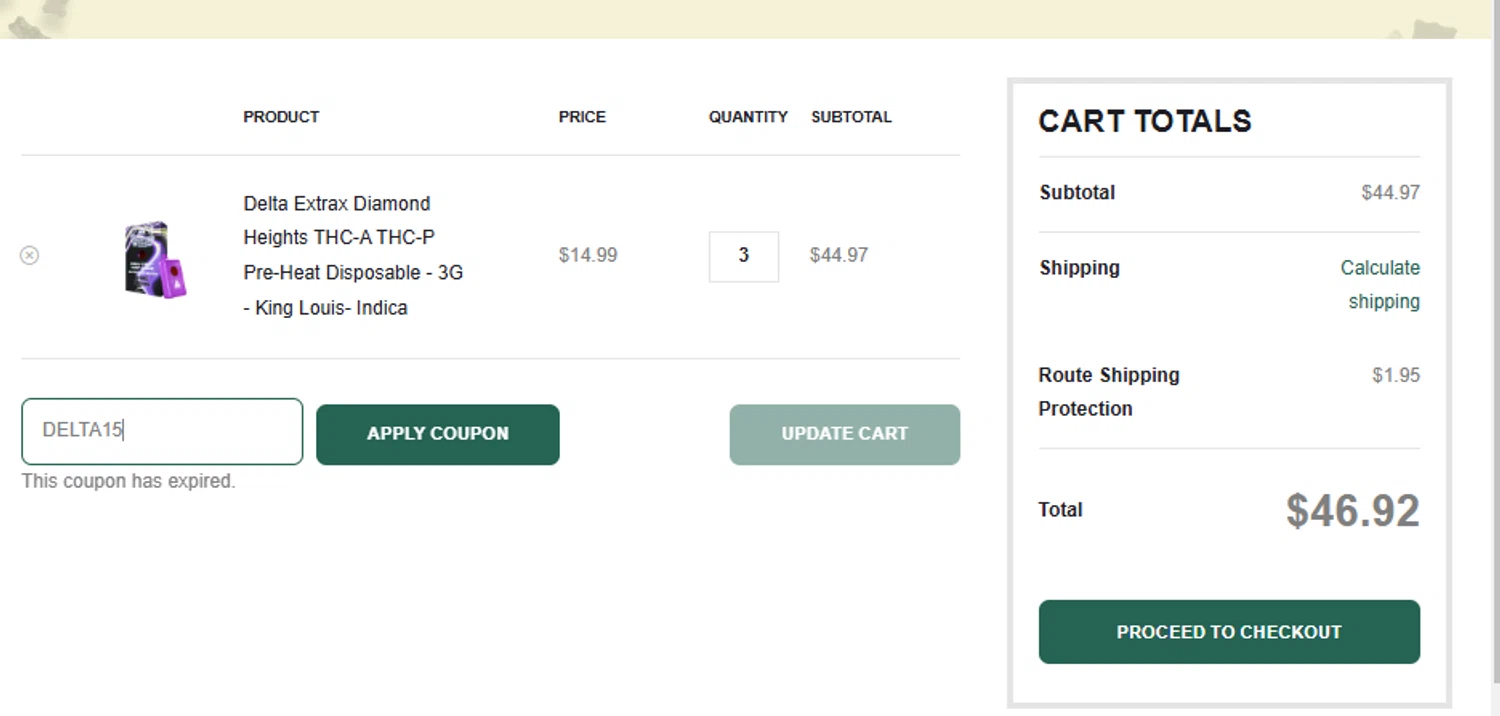Image resolution: width=1500 pixels, height=716 pixels.
Task: Click the $1.95 shipping protection amount
Action: pos(1396,375)
